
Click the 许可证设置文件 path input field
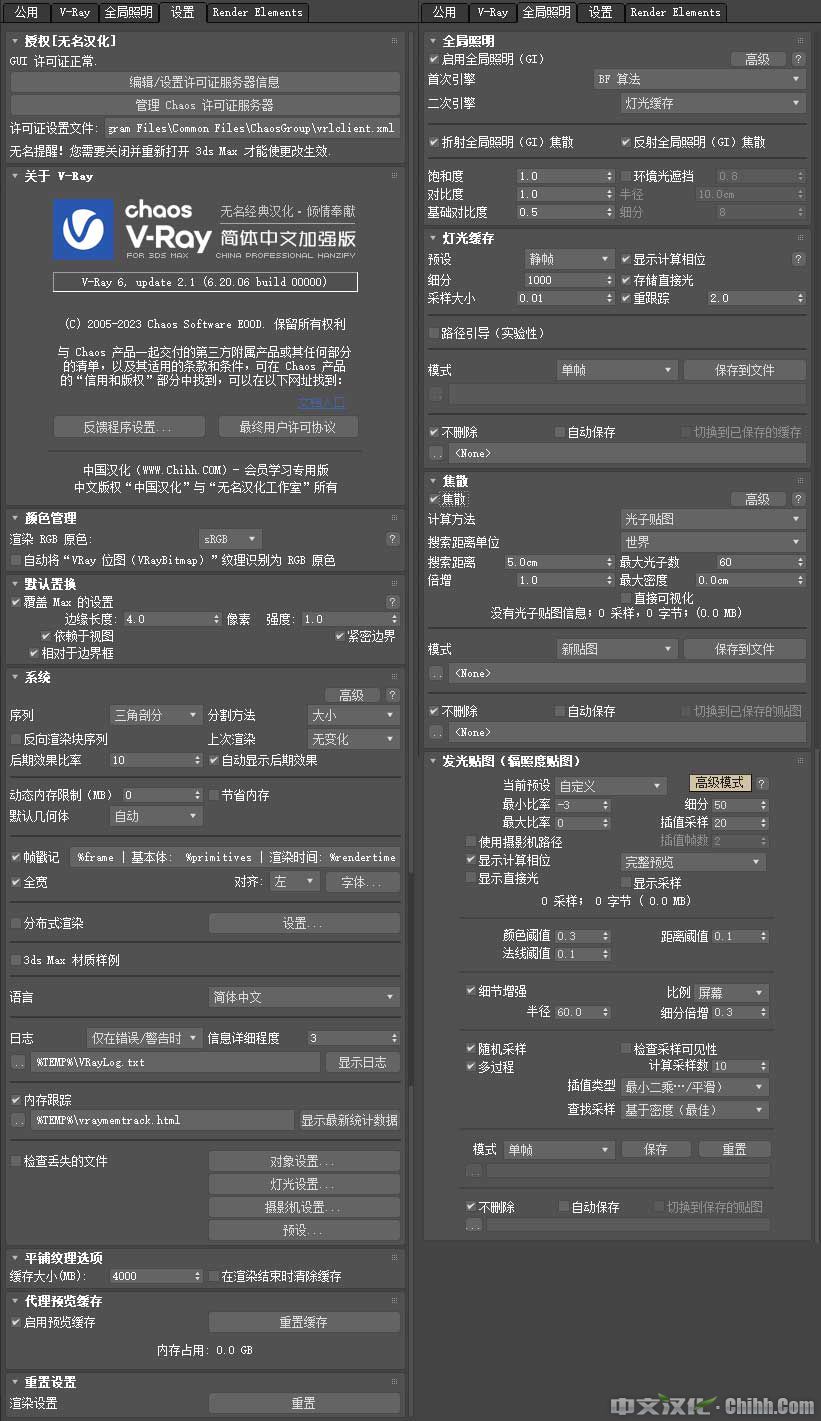tap(251, 128)
